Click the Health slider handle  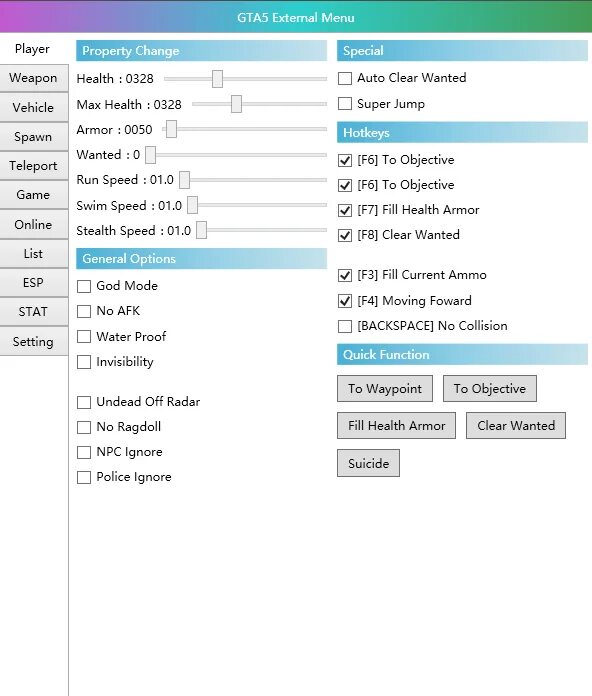tap(217, 79)
